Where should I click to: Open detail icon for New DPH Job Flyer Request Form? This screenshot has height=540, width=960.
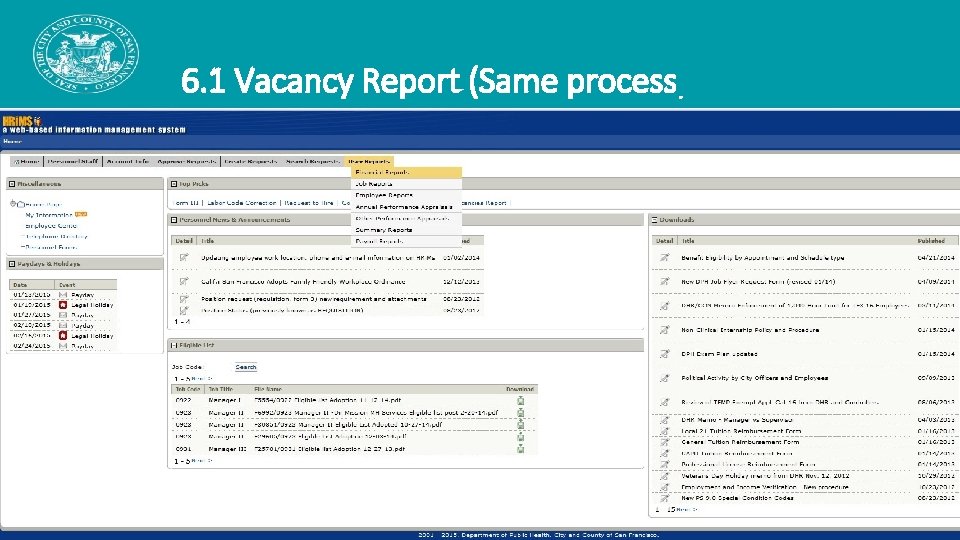click(x=664, y=282)
